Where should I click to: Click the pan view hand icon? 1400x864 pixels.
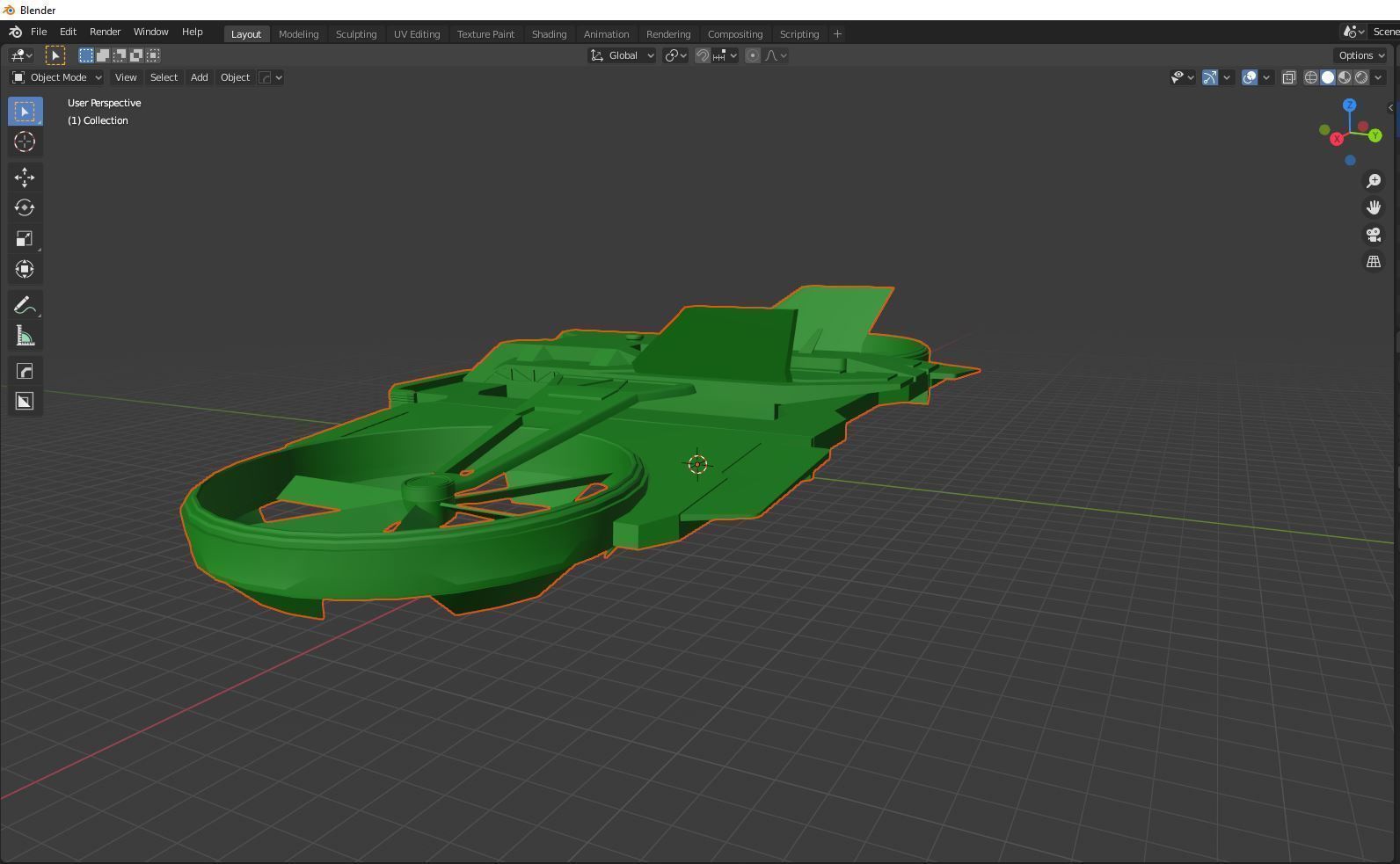point(1373,208)
